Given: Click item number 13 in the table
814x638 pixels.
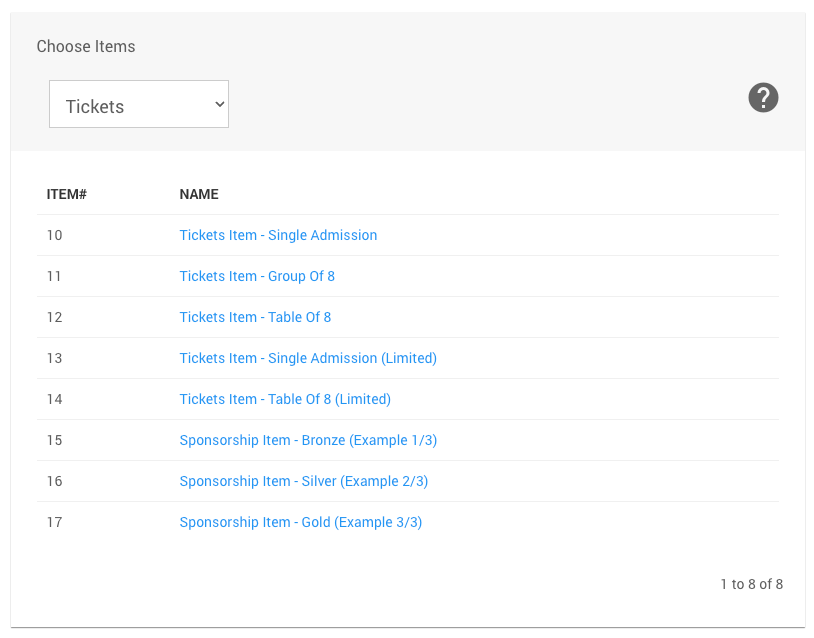Looking at the screenshot, I should (55, 358).
